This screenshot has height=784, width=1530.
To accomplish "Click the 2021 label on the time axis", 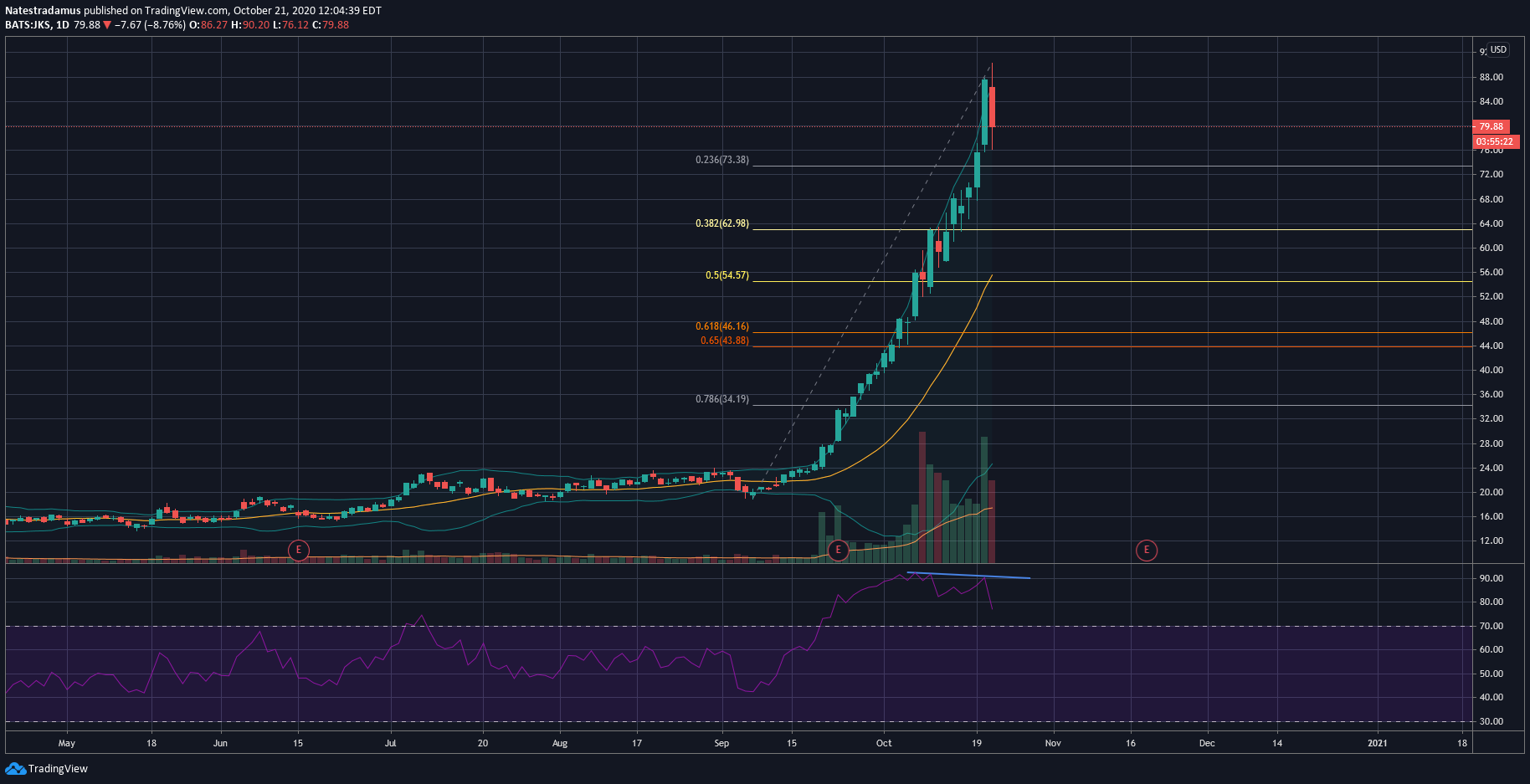I will point(1377,743).
